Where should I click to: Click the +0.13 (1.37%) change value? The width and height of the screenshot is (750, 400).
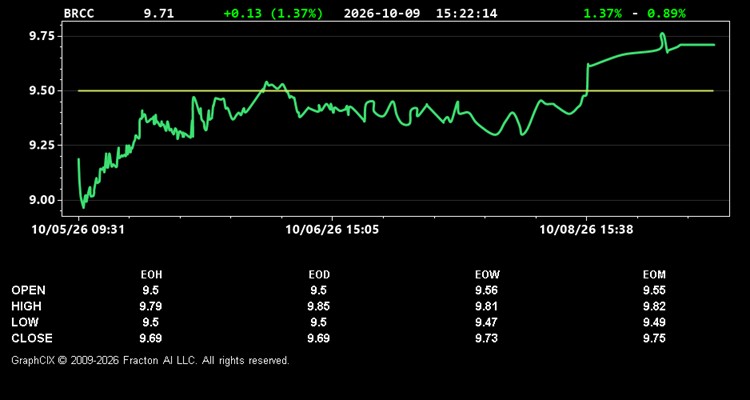[x=273, y=13]
